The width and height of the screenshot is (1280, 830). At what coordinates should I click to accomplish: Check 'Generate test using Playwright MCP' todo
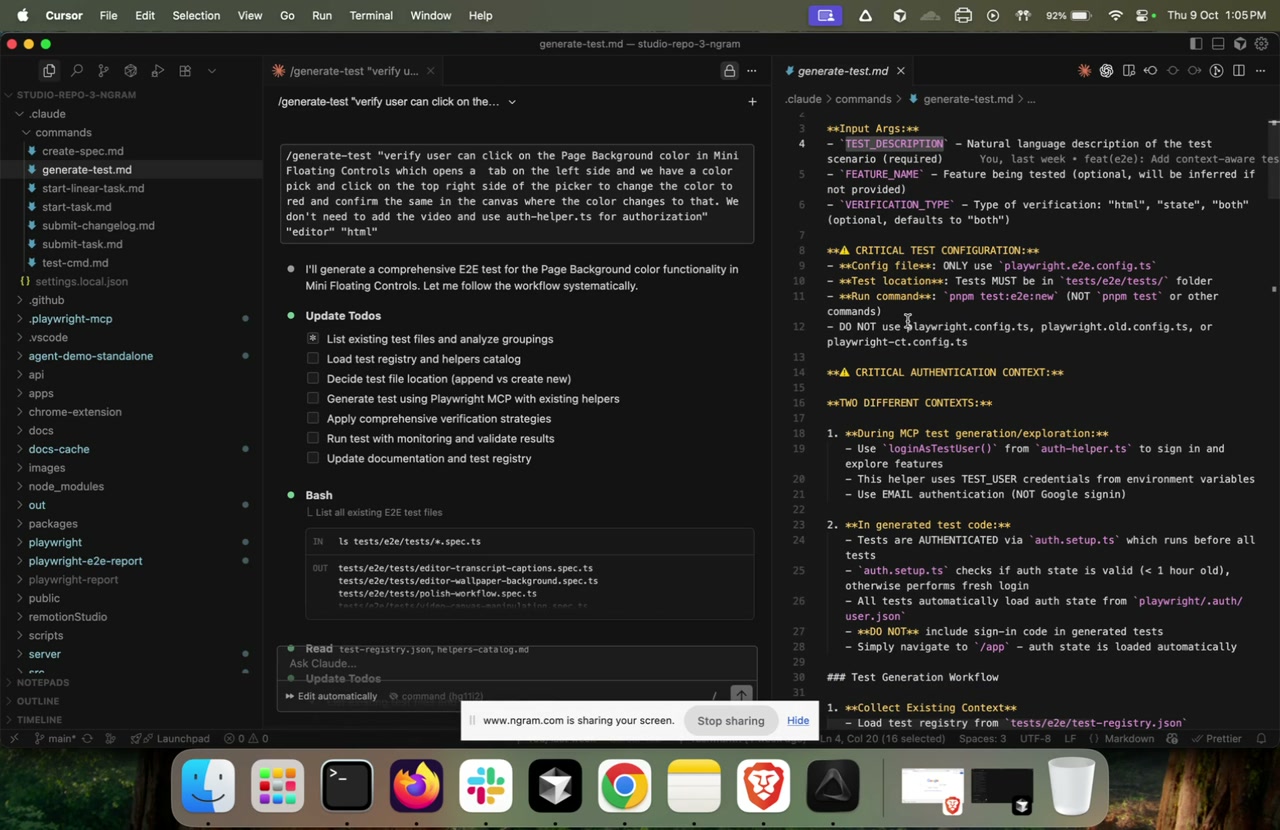click(313, 399)
